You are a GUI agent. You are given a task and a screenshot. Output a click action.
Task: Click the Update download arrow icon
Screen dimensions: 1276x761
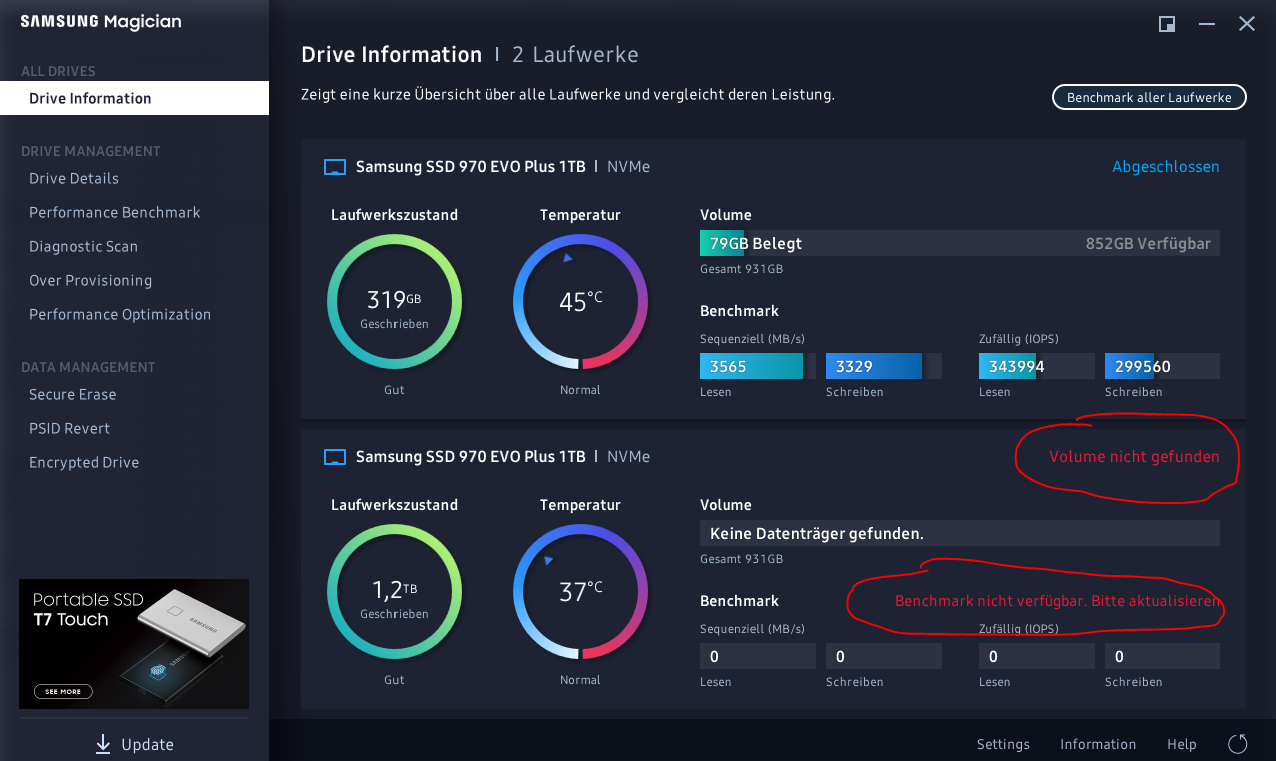102,744
